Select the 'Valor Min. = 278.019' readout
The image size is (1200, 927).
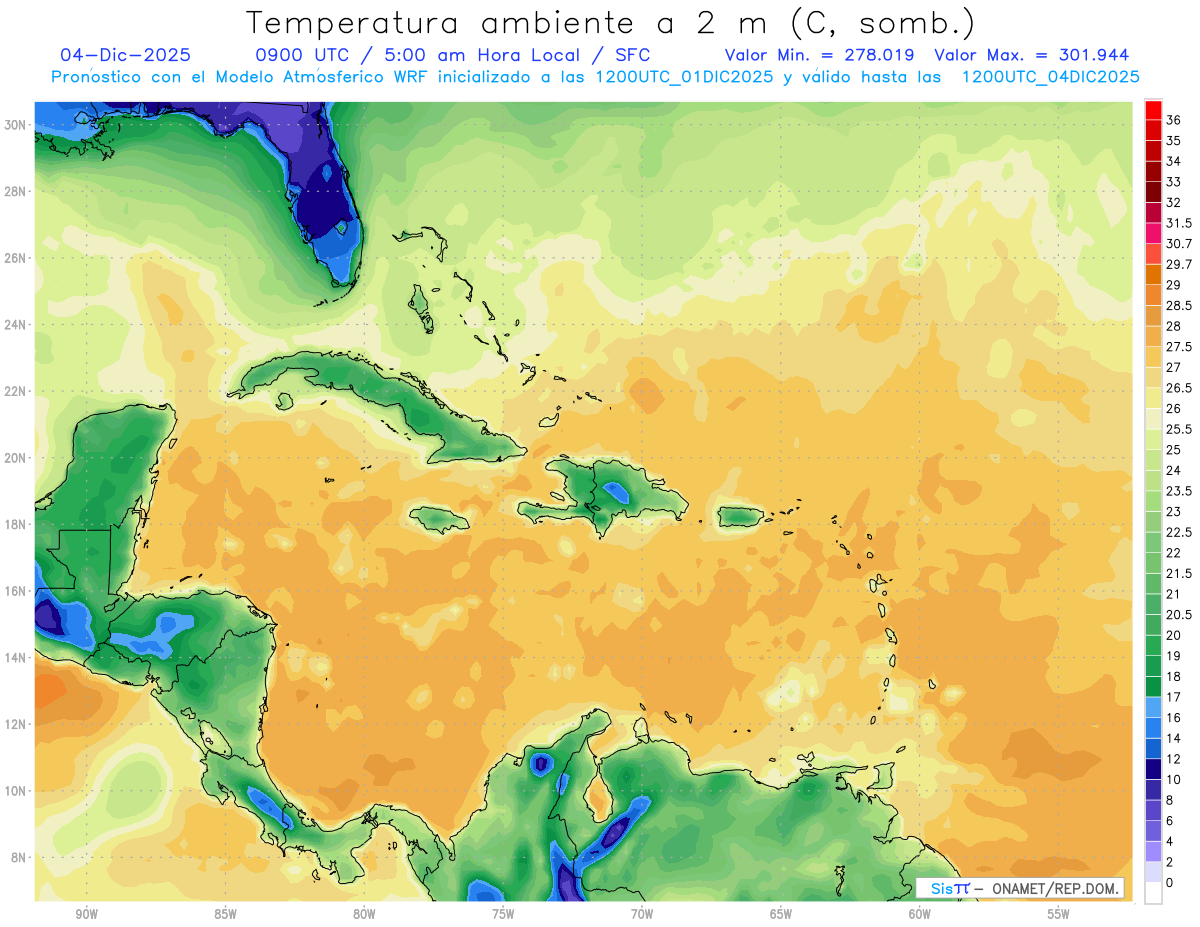point(818,55)
